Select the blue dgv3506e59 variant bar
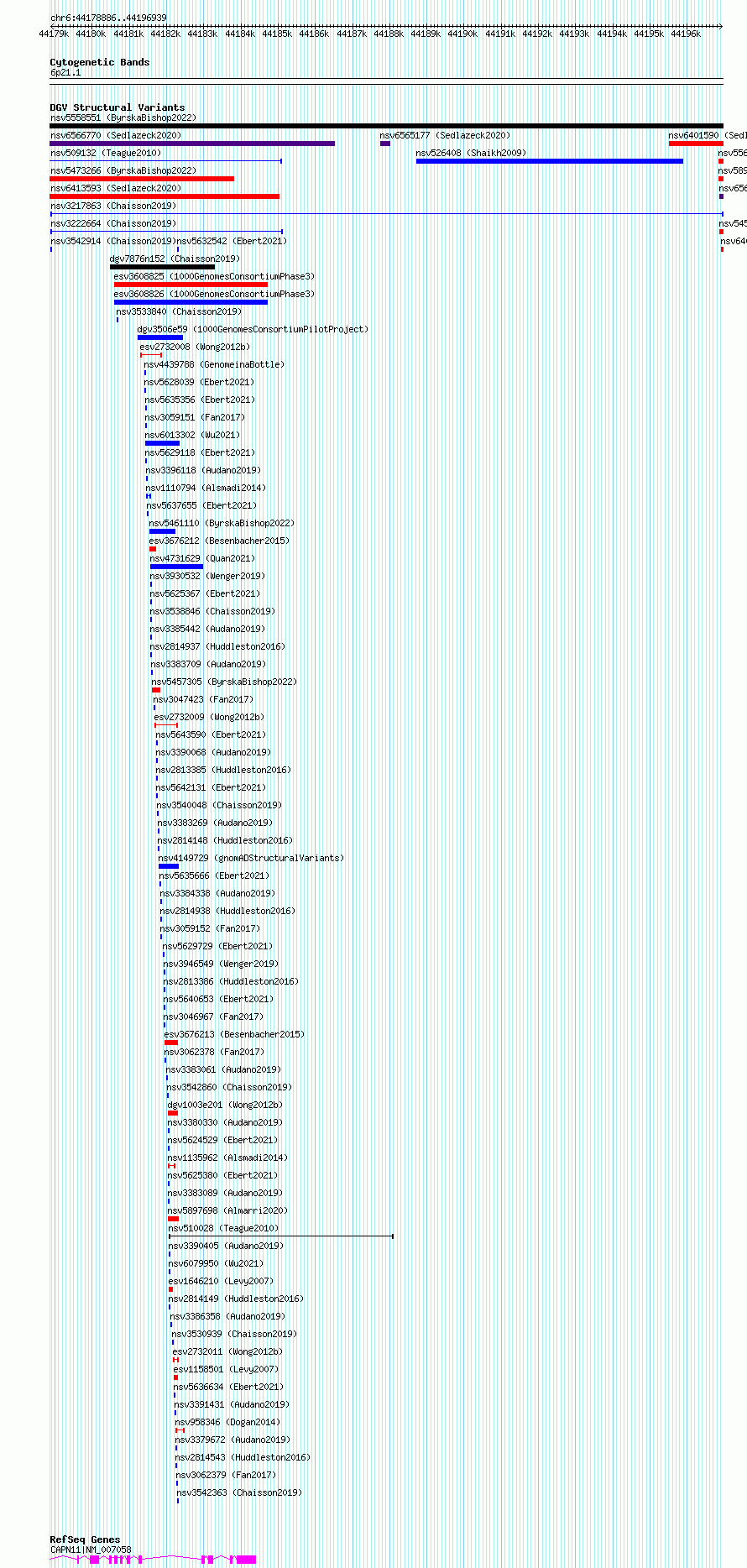 [160, 337]
